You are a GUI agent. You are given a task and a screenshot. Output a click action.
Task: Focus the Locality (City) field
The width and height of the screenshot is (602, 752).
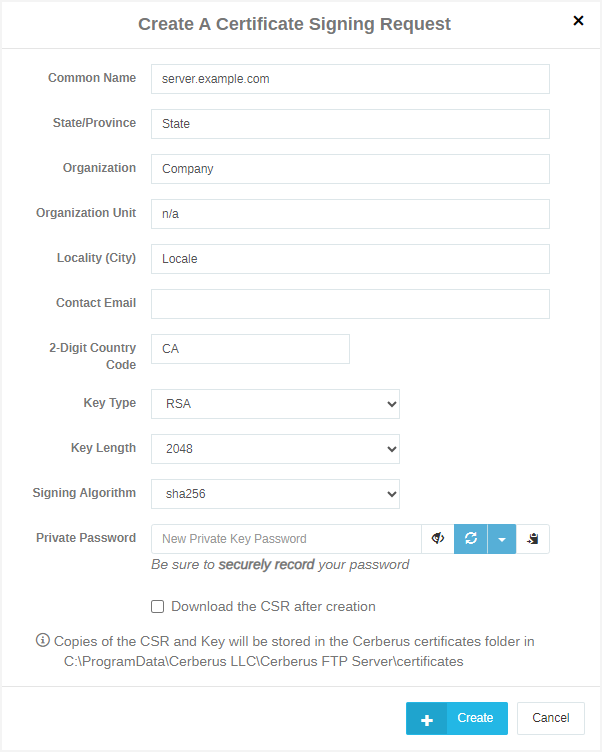point(350,259)
